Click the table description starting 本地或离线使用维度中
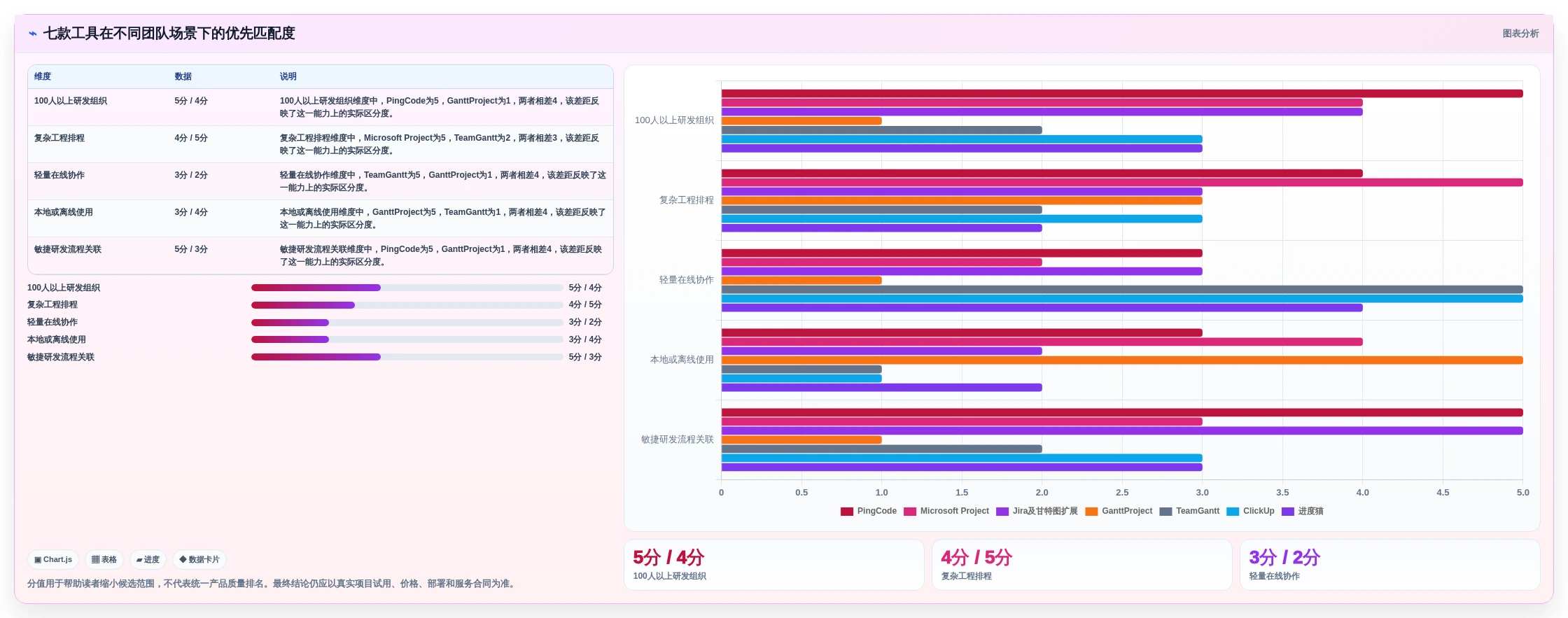 (x=443, y=218)
